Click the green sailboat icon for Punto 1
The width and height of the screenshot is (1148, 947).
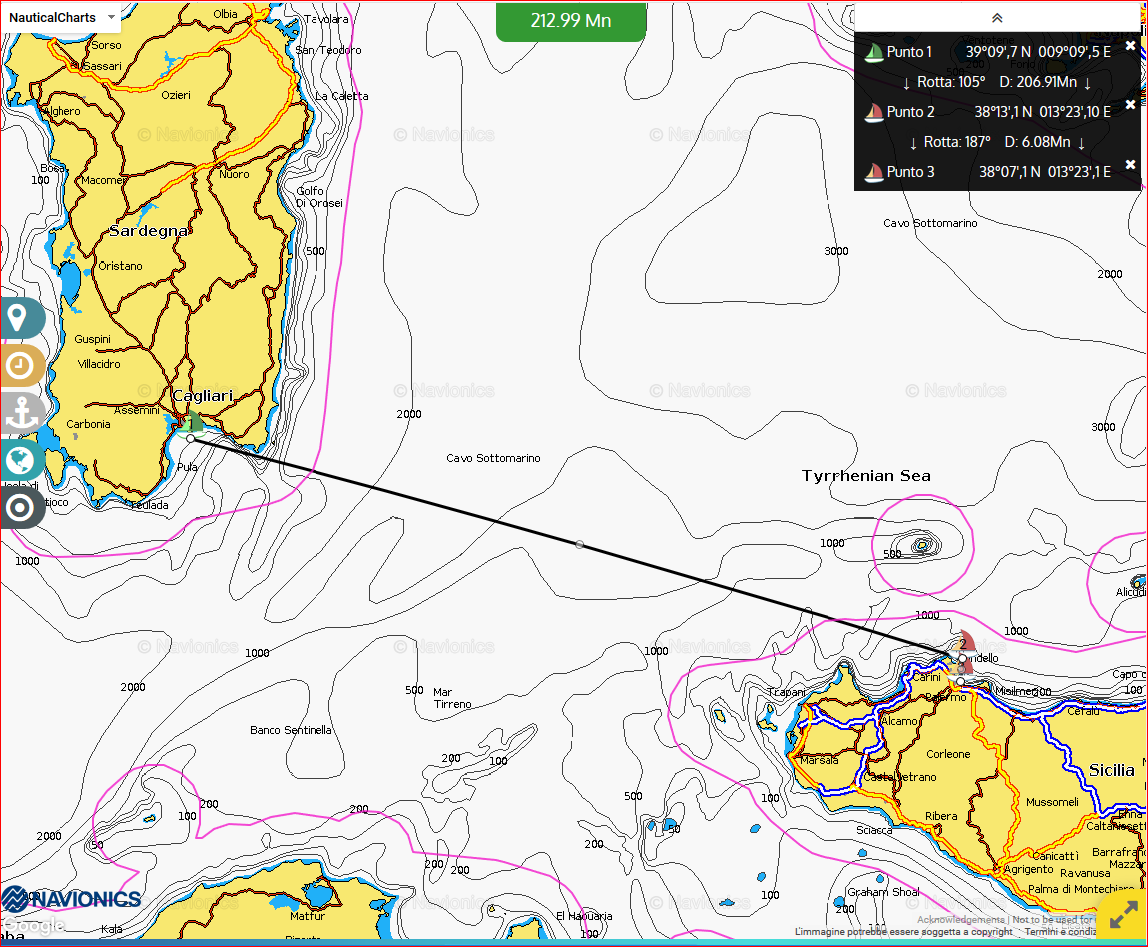(x=873, y=52)
